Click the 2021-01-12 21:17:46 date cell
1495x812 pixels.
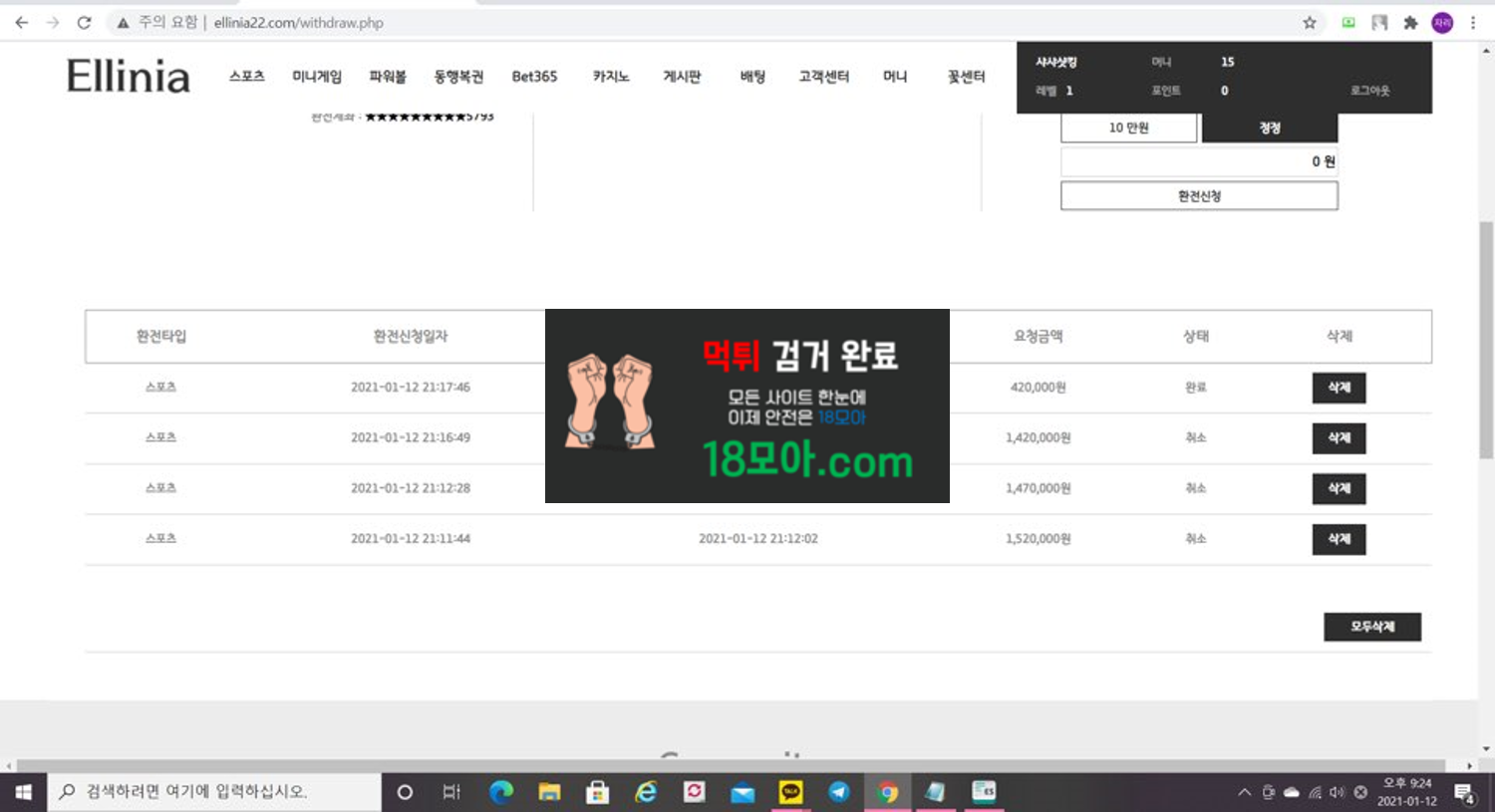[411, 388]
